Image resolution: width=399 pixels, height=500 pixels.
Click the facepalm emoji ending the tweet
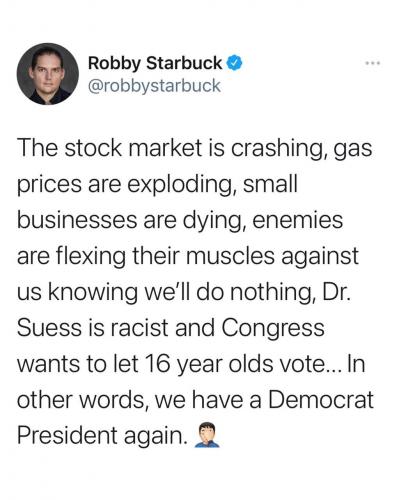pos(207,435)
